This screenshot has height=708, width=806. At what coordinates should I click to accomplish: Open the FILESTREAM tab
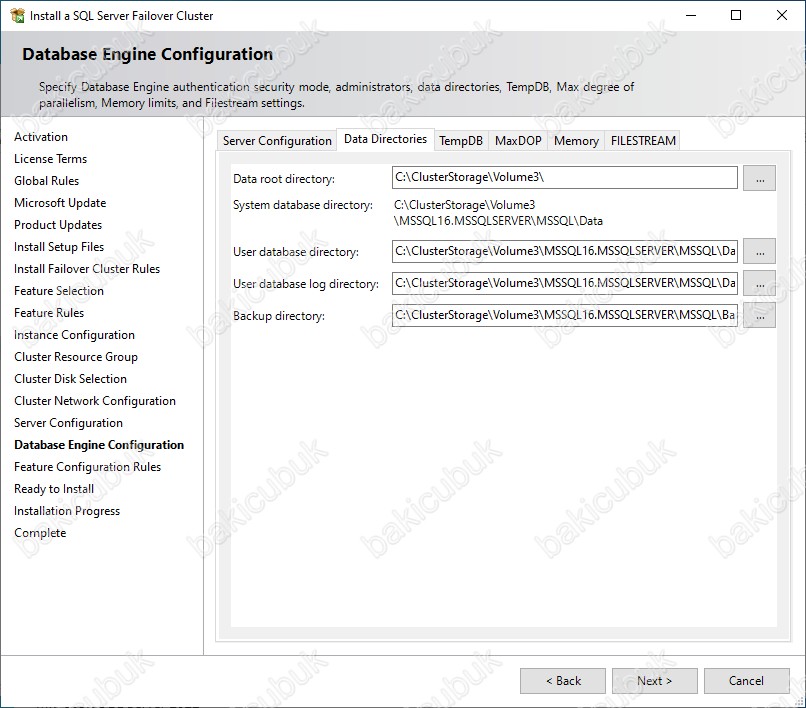point(643,141)
